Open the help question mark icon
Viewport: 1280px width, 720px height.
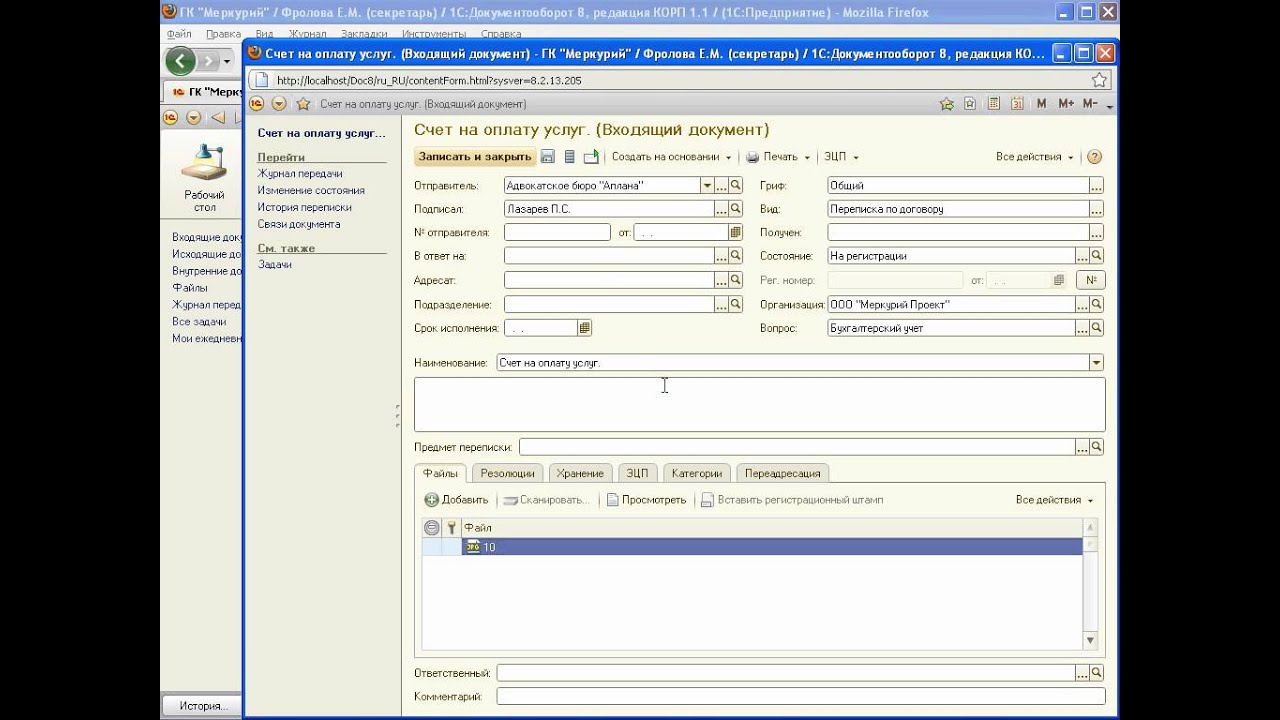1094,157
